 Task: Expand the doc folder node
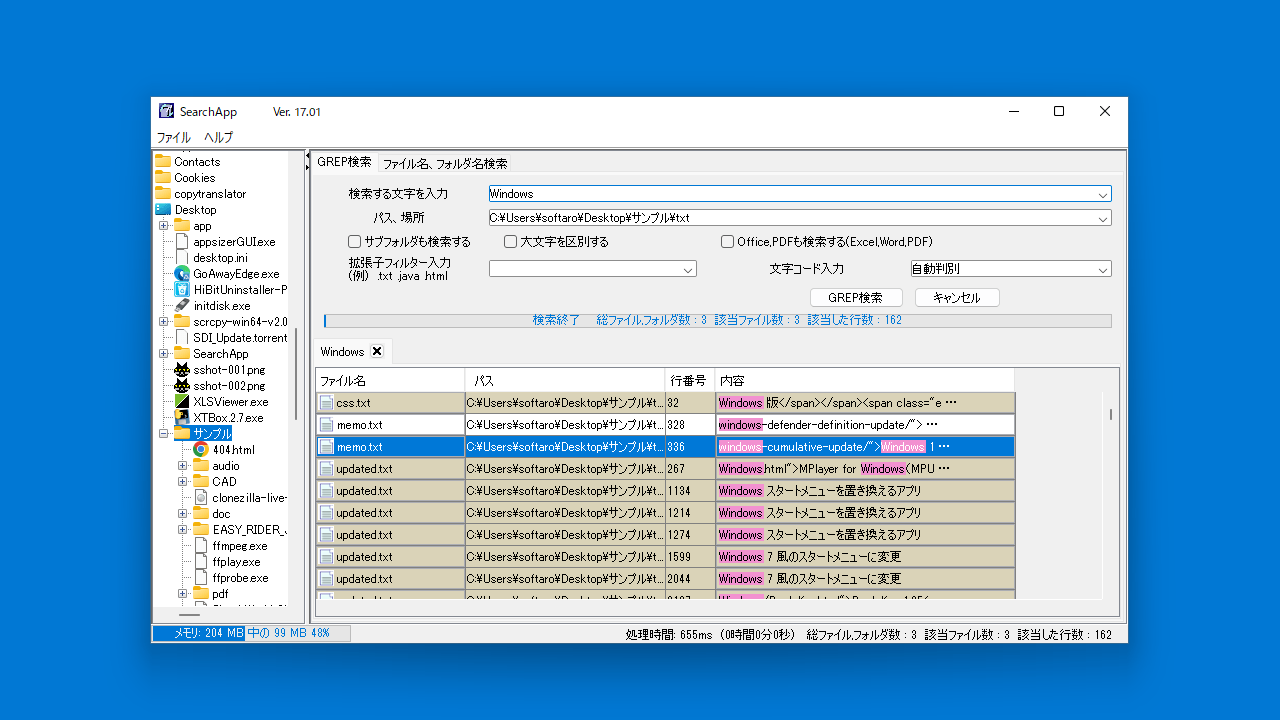[182, 514]
